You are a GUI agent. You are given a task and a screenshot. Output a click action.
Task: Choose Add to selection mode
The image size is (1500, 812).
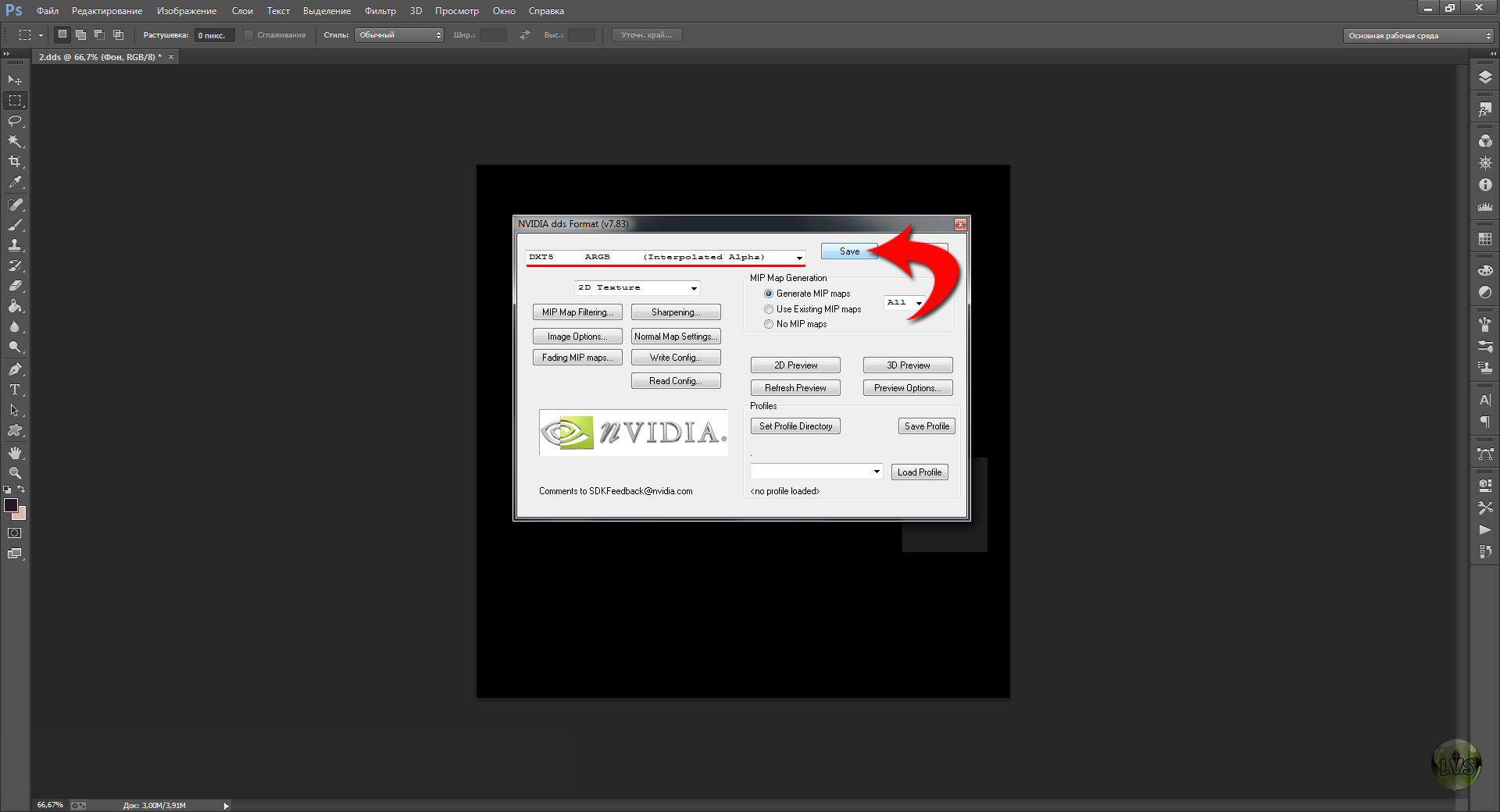pyautogui.click(x=80, y=34)
